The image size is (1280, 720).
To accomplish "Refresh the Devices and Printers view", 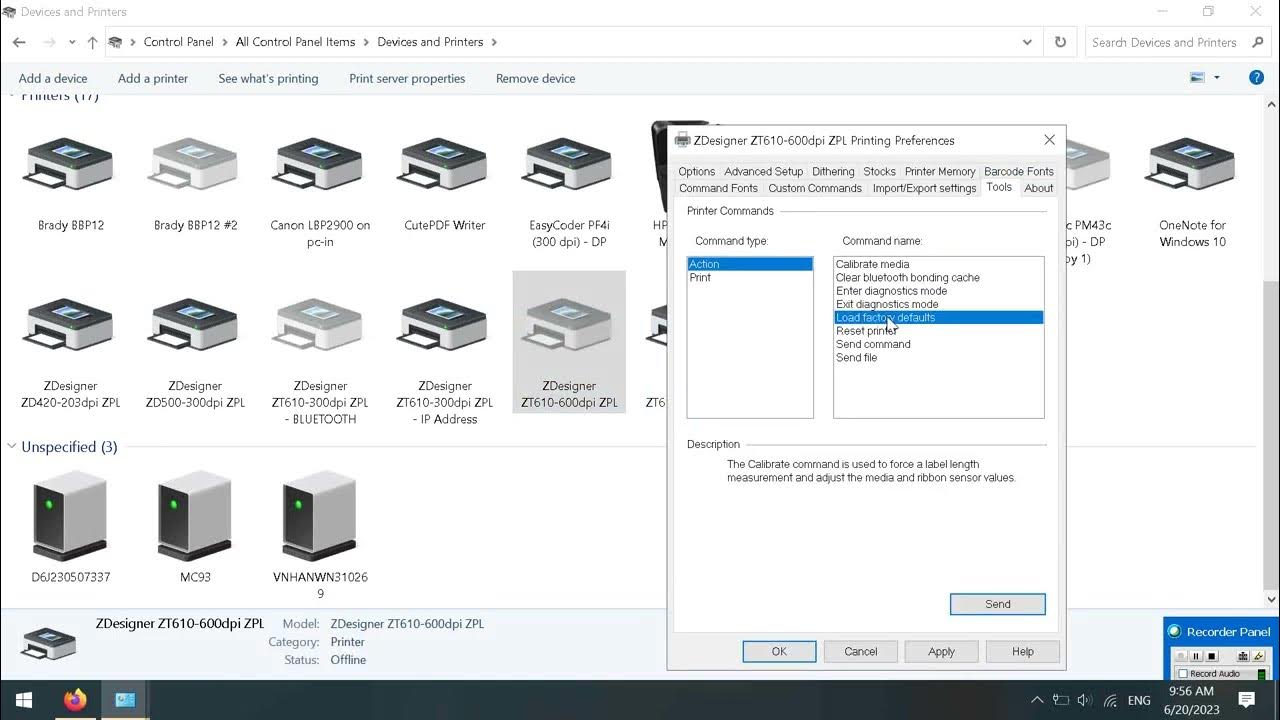I will pos(1060,42).
